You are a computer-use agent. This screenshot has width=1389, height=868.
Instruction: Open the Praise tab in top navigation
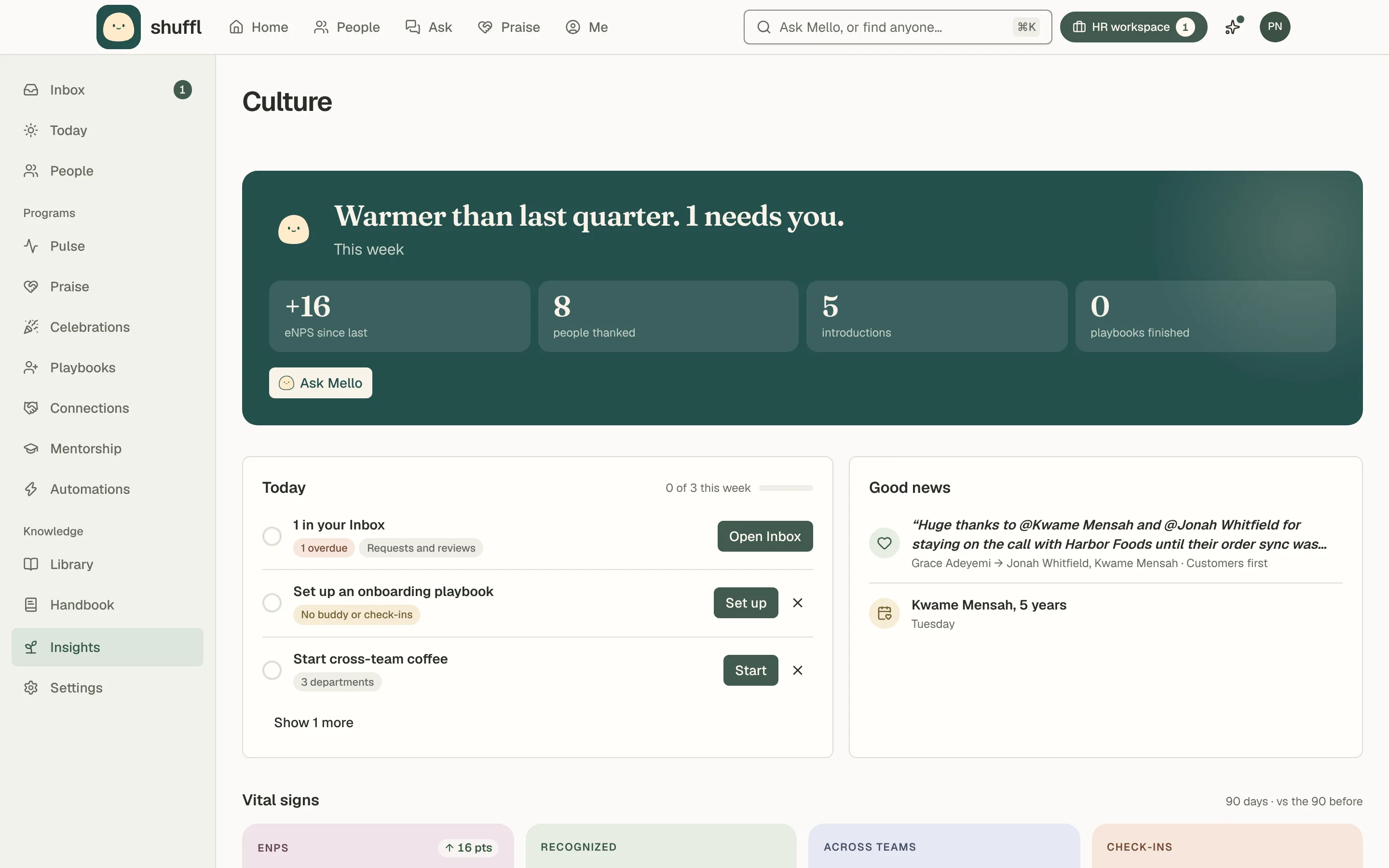pos(508,27)
